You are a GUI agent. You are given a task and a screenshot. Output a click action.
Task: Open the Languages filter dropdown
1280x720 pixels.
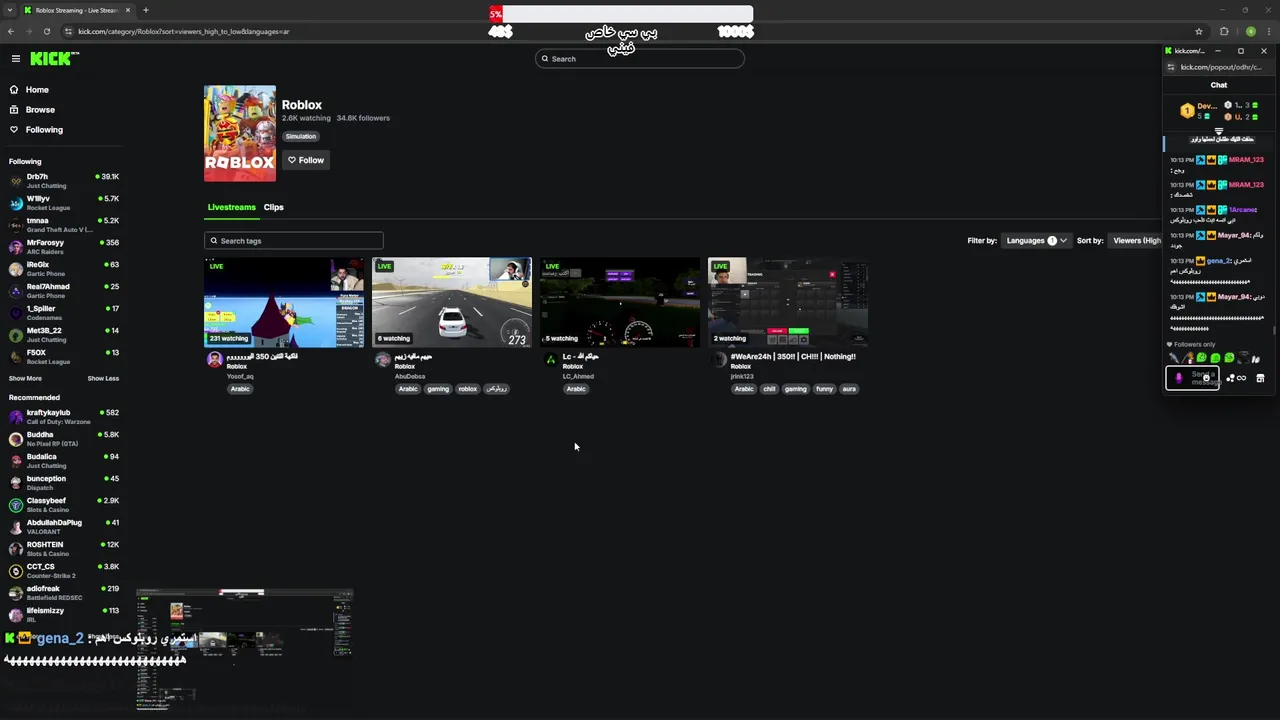tap(1037, 241)
